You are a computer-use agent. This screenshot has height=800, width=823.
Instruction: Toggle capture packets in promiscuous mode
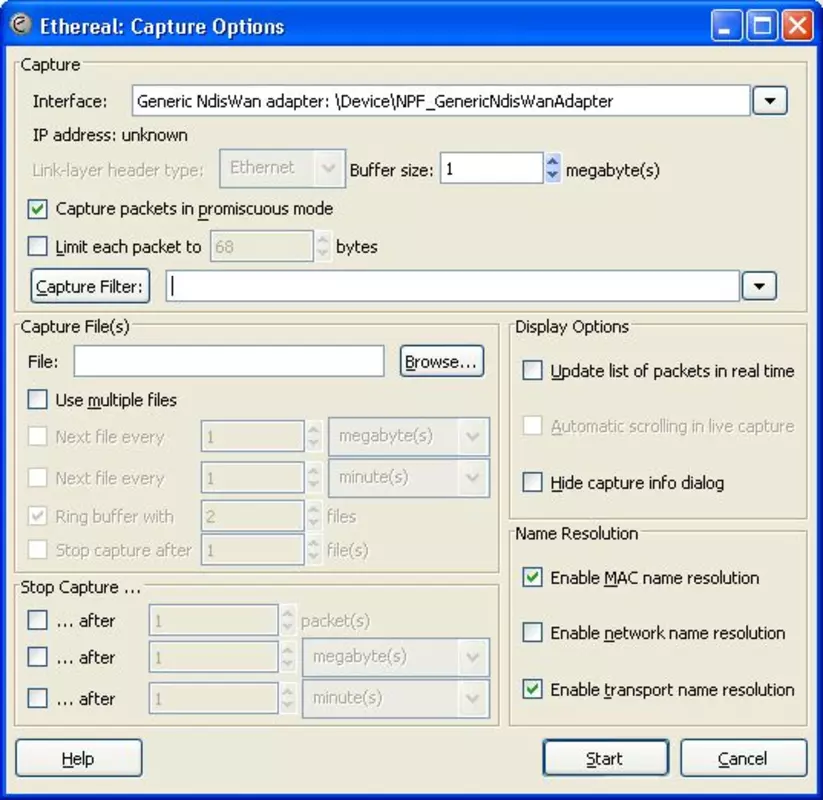[37, 209]
